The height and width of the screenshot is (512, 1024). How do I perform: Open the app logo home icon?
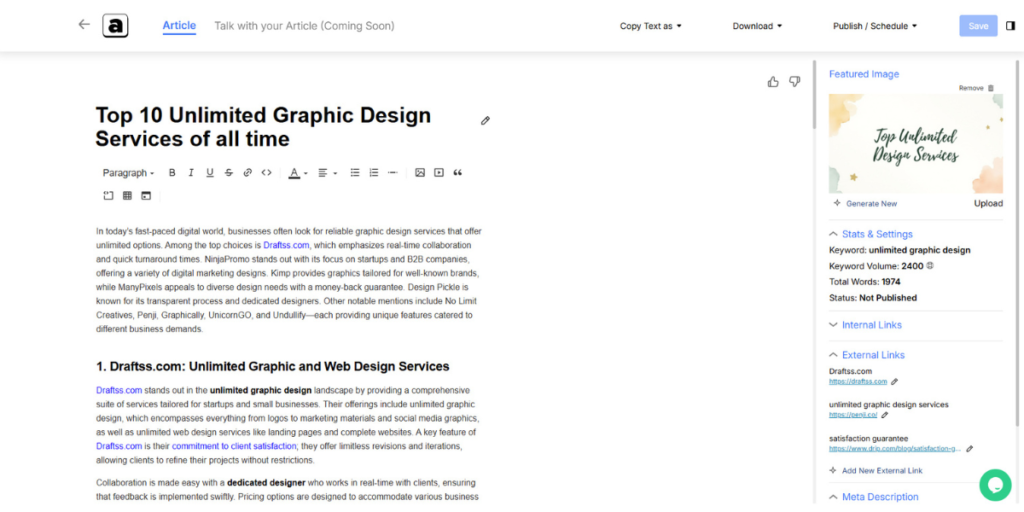point(115,25)
